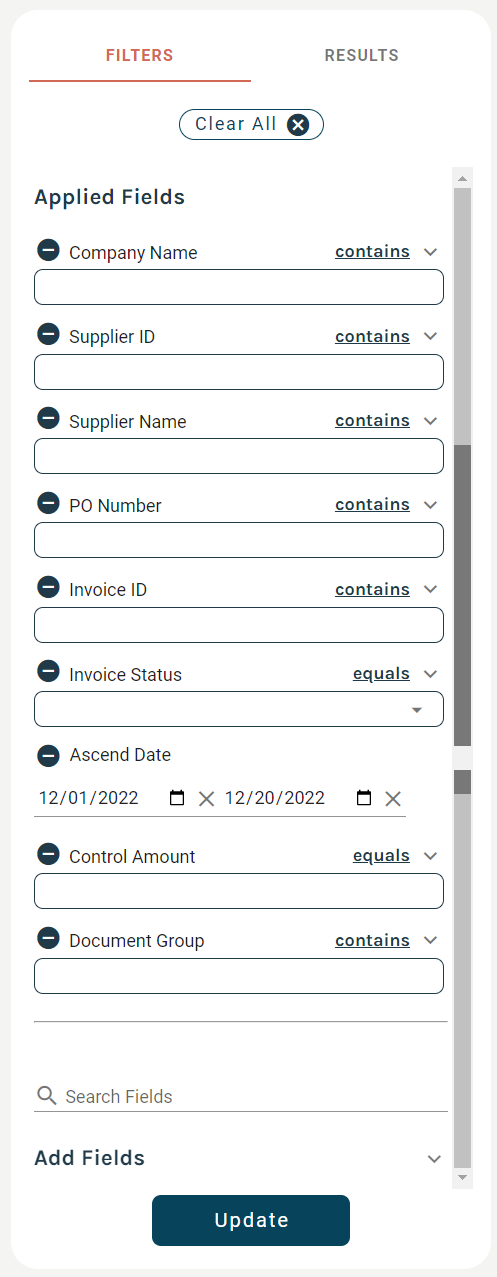
Task: Remove the Ascend Date filter field
Action: (48, 755)
